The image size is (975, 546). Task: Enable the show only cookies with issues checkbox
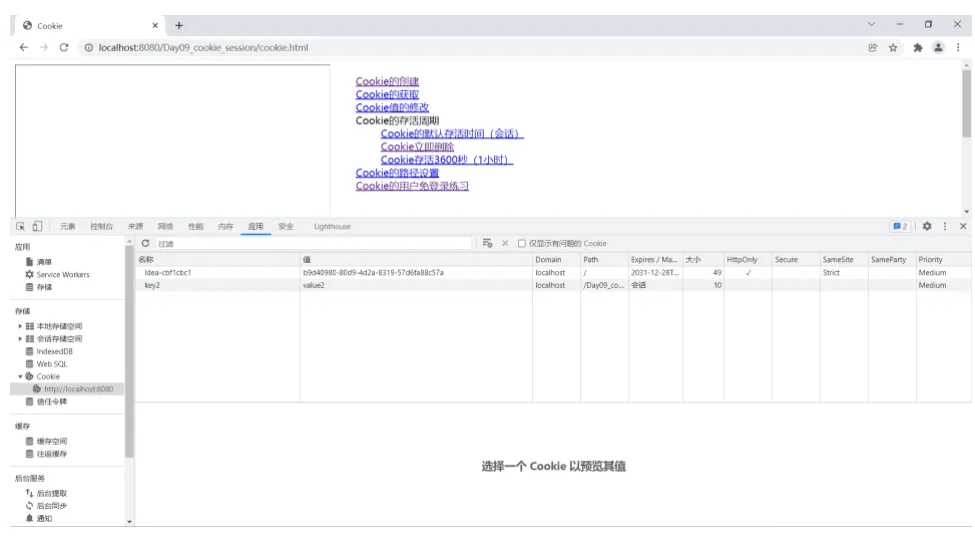click(522, 244)
